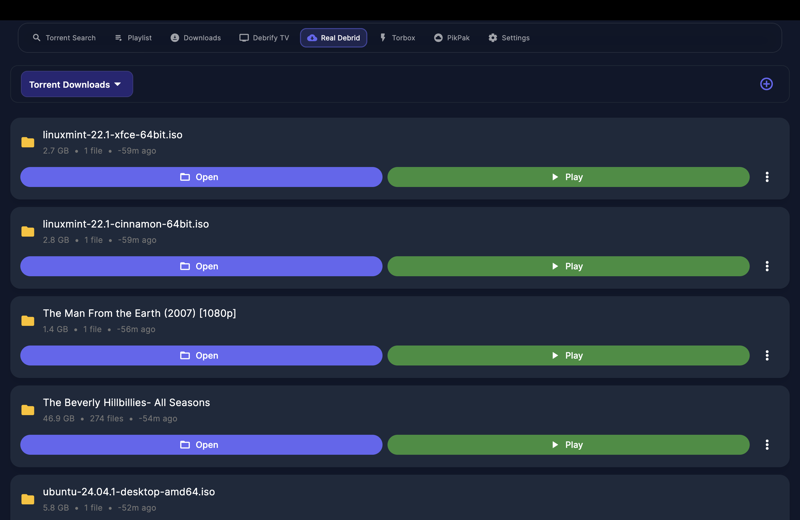Screen dimensions: 800x520
Task: Go to the Downloads tab
Action: pos(195,38)
